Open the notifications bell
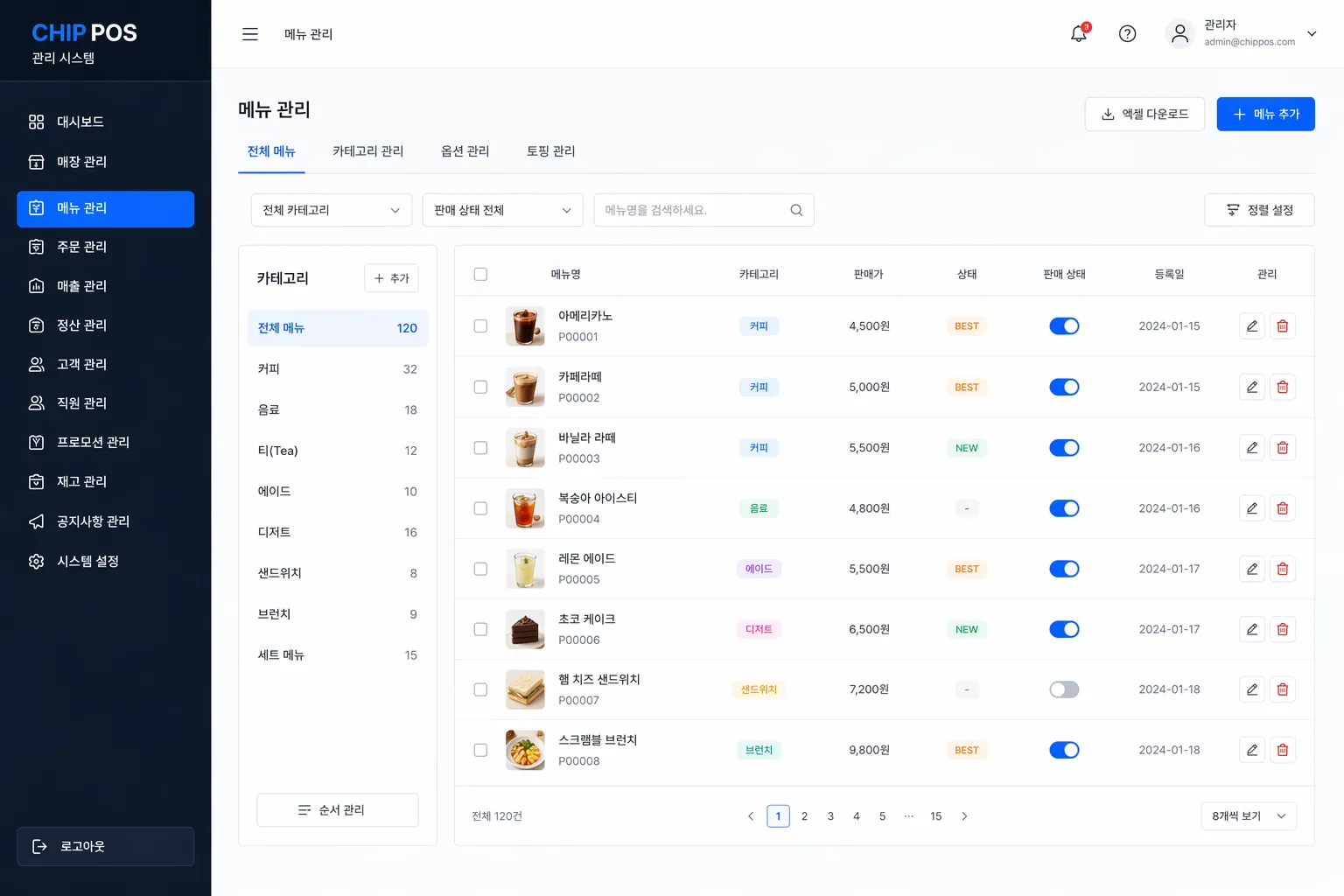The height and width of the screenshot is (896, 1344). click(1079, 34)
